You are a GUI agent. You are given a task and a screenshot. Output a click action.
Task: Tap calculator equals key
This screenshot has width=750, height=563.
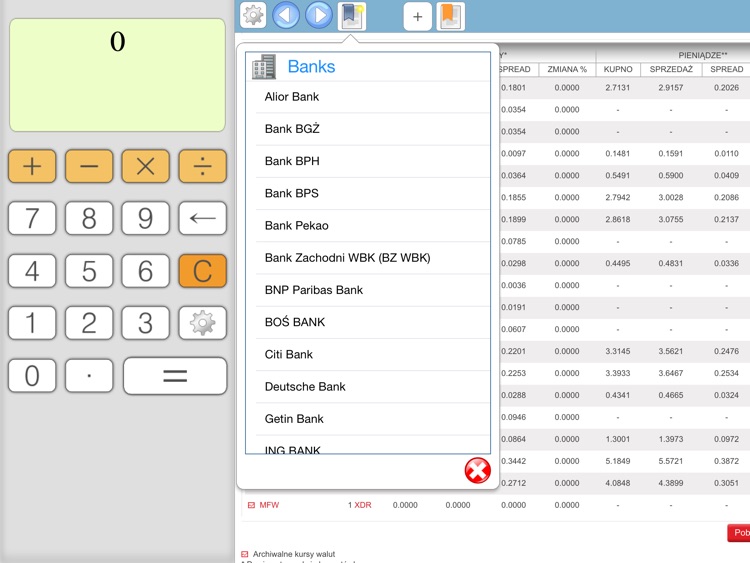point(175,375)
